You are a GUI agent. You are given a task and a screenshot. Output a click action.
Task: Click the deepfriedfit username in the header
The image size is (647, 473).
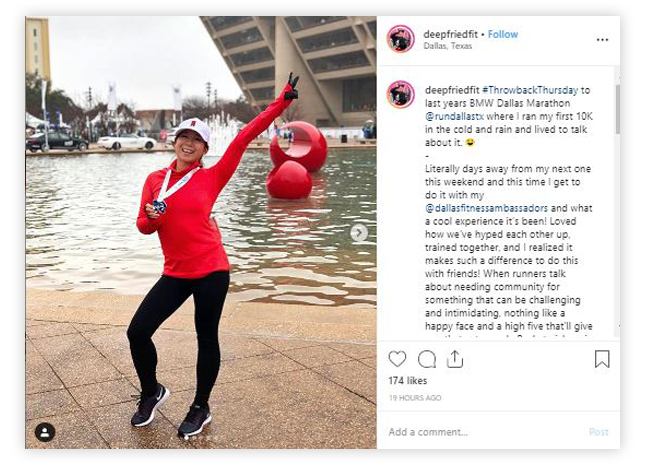[x=450, y=34]
